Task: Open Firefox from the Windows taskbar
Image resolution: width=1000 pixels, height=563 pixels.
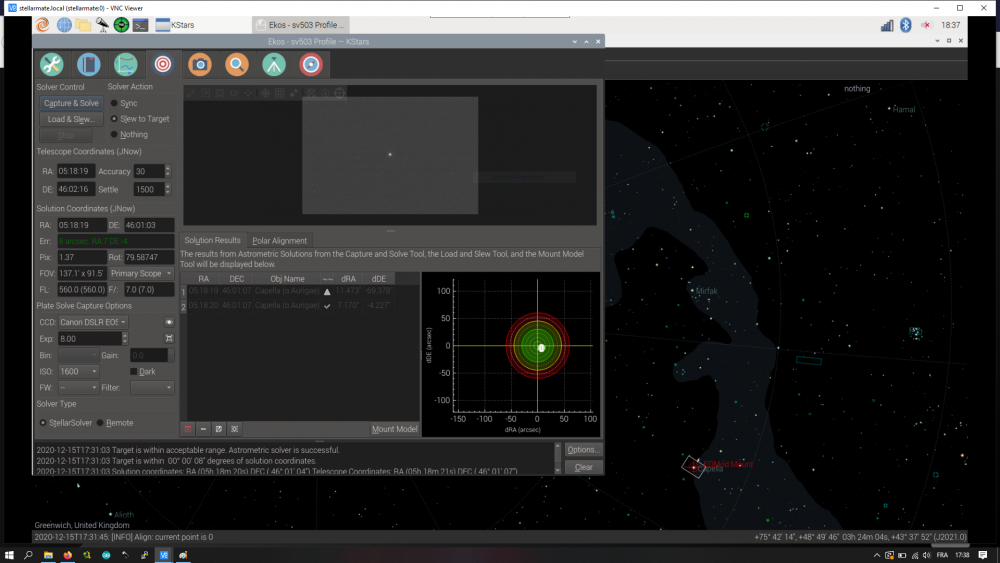Action: tap(68, 555)
